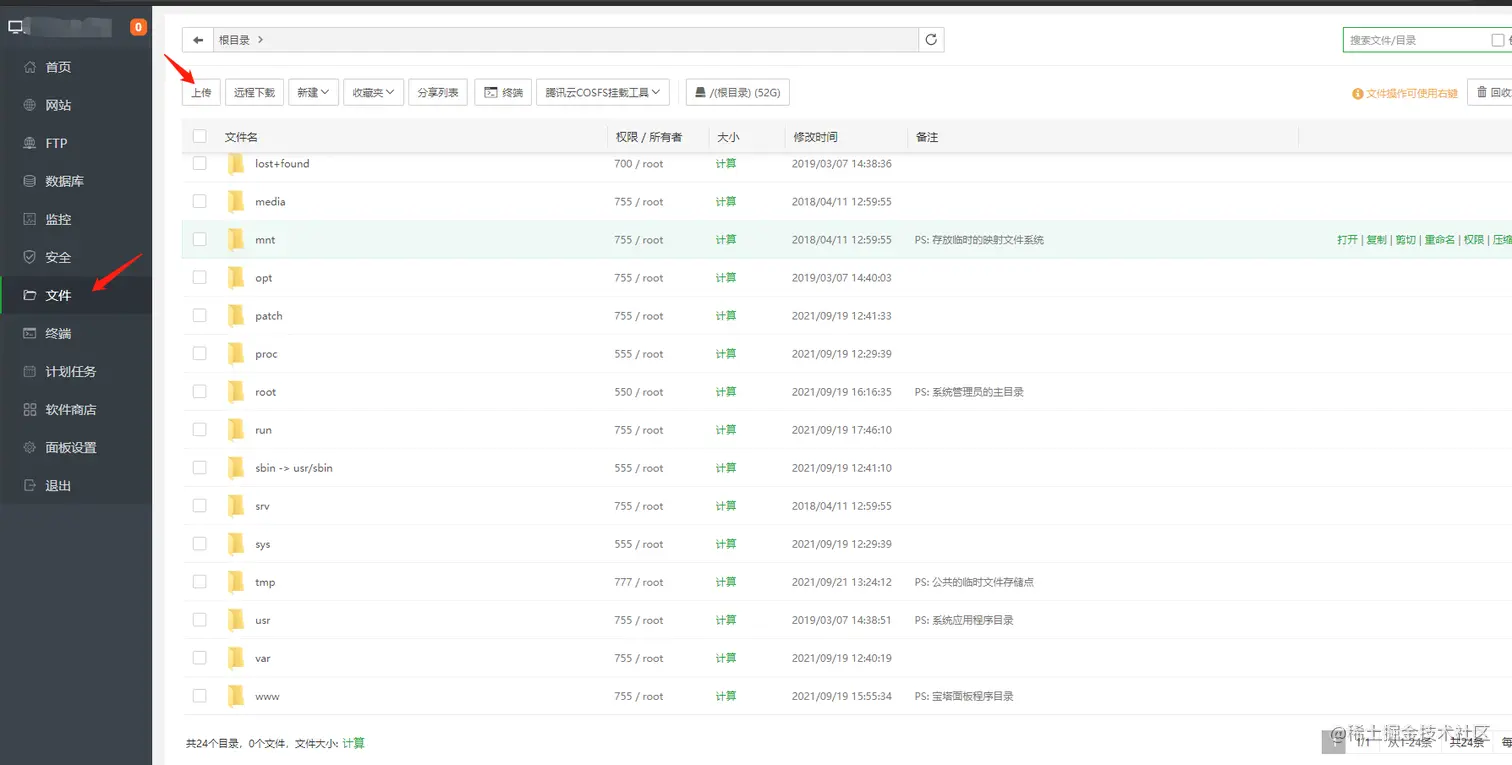Click the www folder icon
The height and width of the screenshot is (765, 1512).
click(236, 696)
